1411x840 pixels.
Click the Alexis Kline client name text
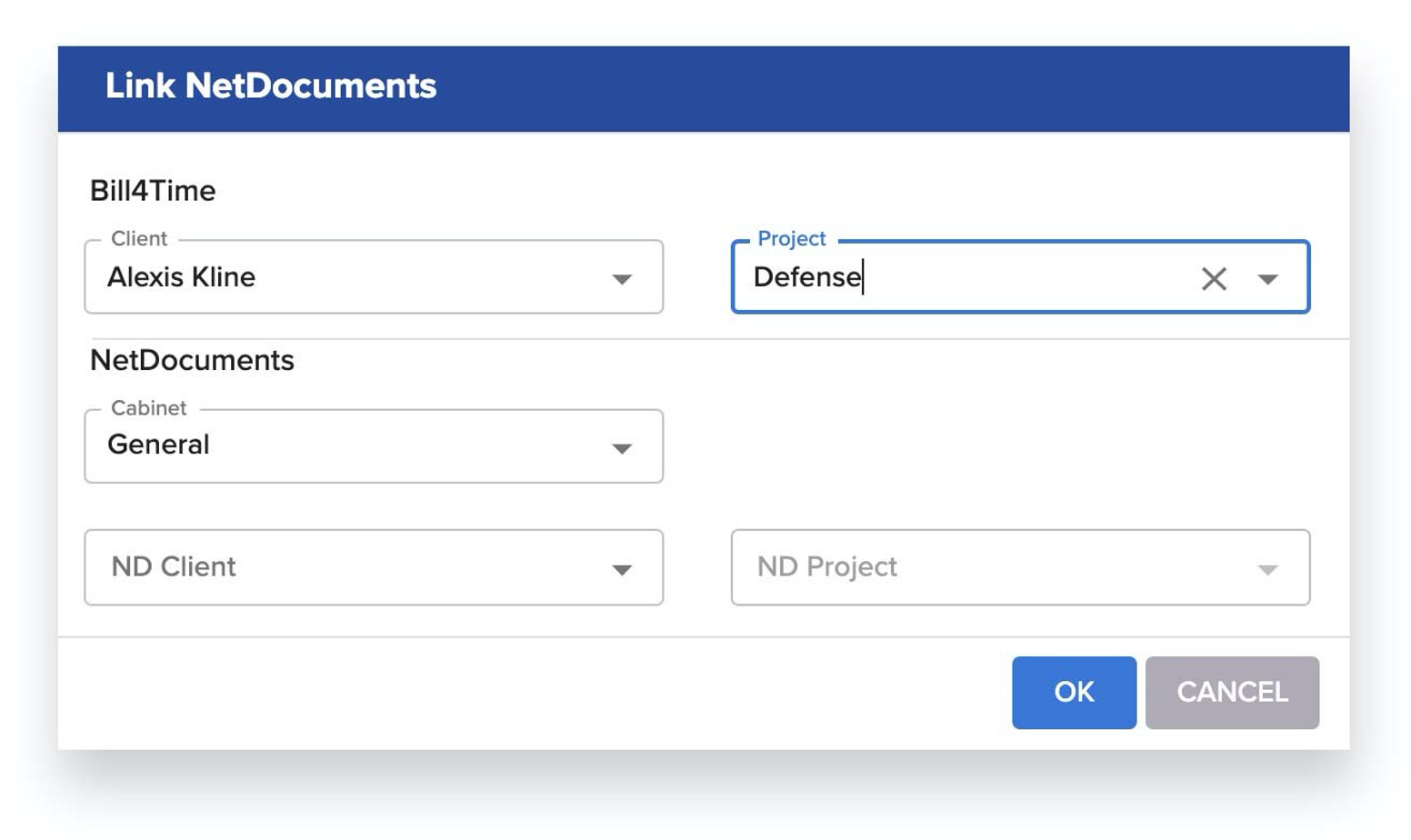[x=181, y=277]
